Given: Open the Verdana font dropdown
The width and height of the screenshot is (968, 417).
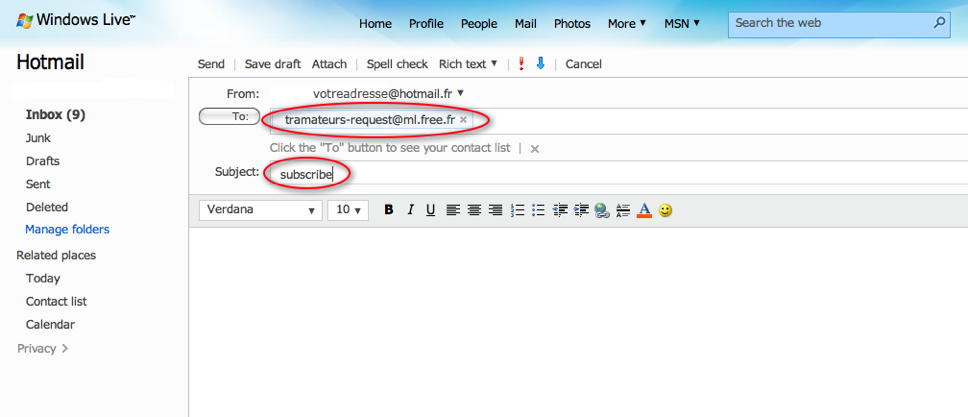Looking at the screenshot, I should (x=261, y=209).
